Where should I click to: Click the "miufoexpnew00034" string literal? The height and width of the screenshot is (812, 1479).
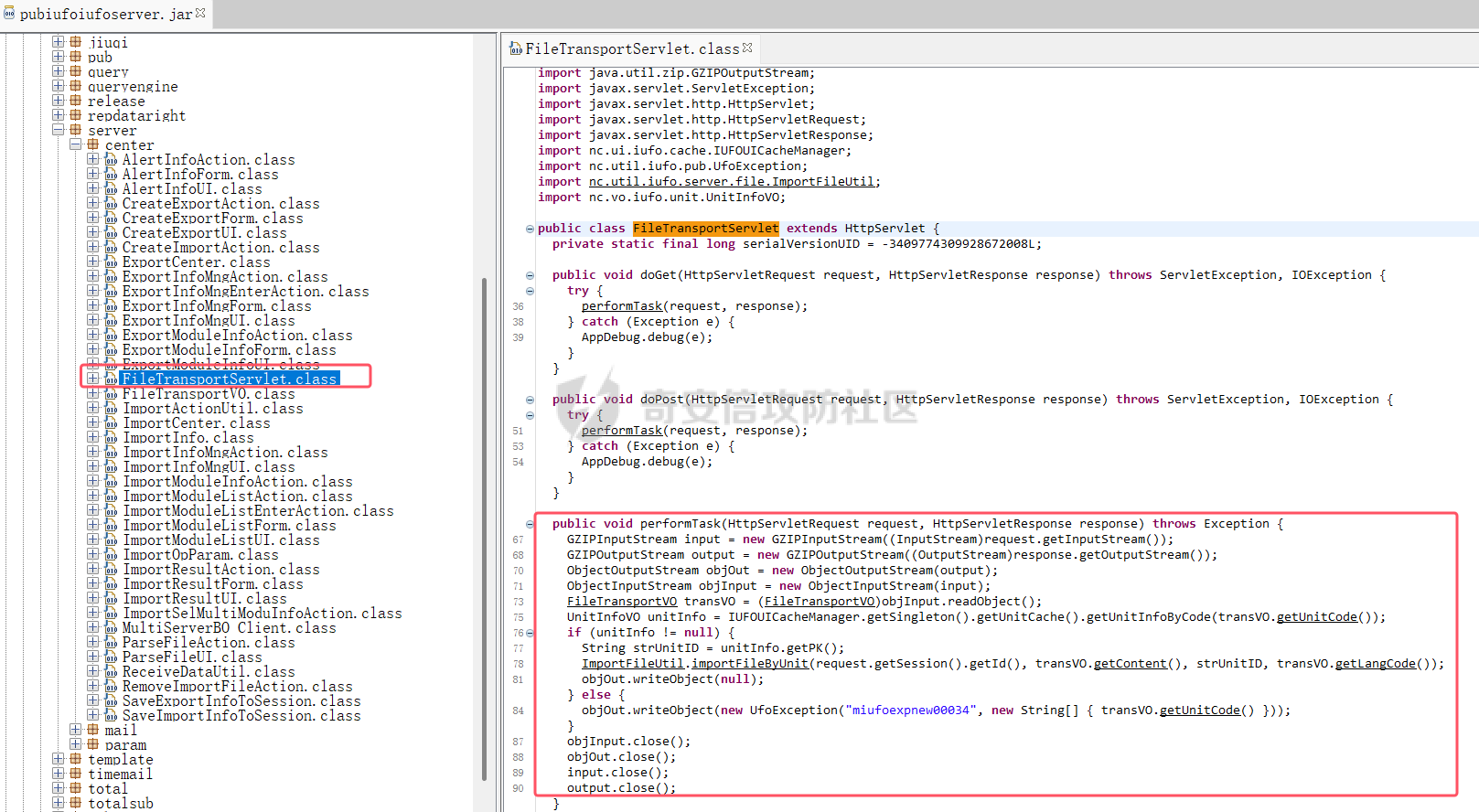click(911, 710)
